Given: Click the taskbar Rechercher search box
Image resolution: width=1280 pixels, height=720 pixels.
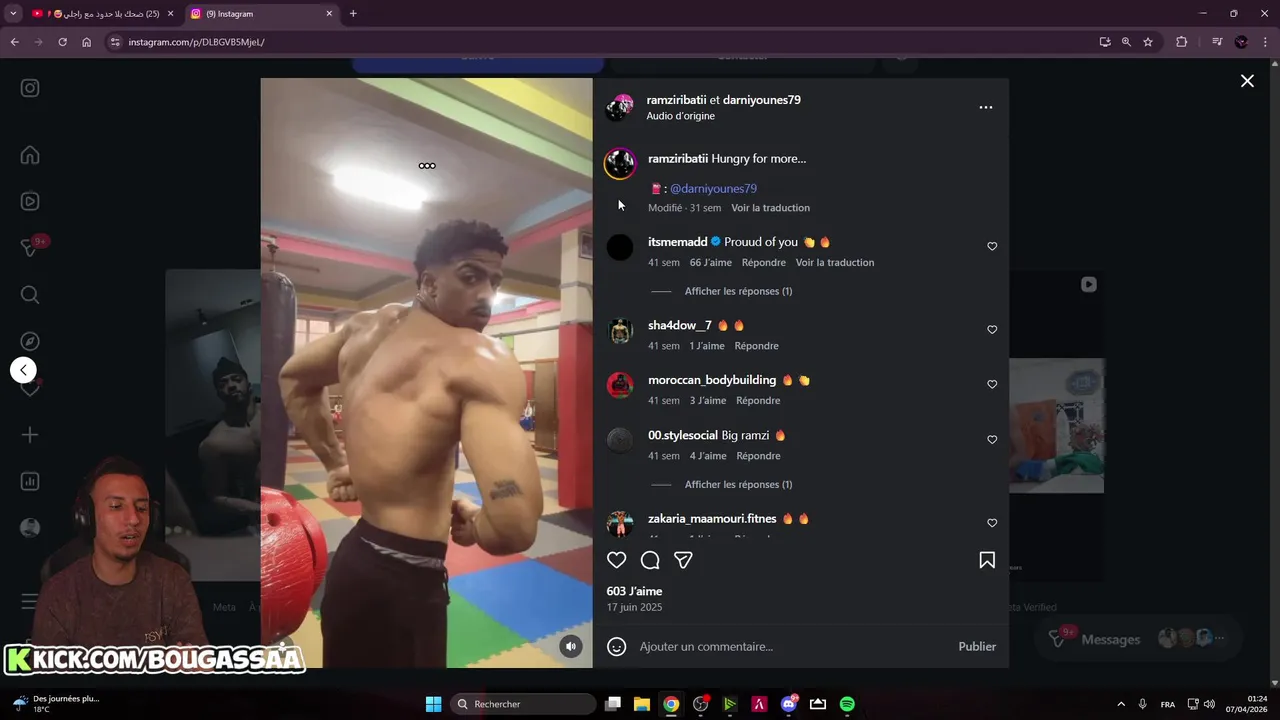Looking at the screenshot, I should (x=524, y=704).
